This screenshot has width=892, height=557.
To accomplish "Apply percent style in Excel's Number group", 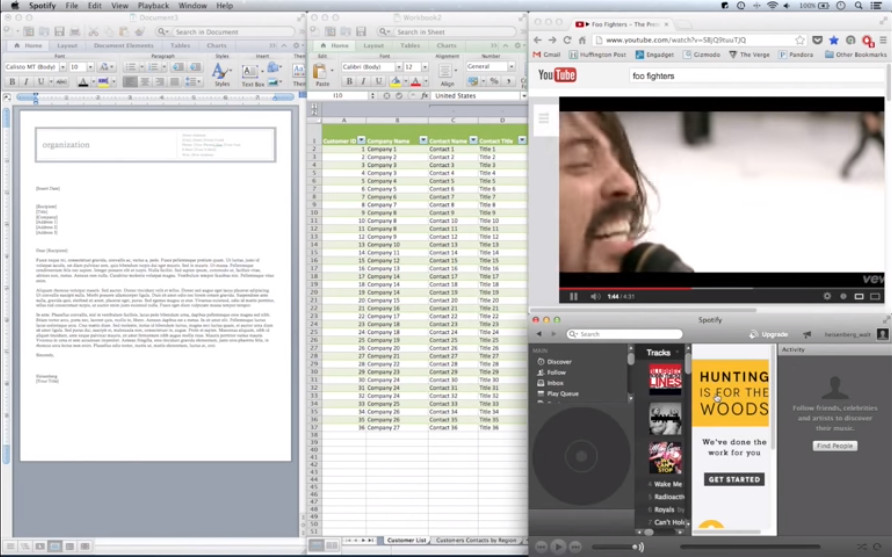I will click(494, 81).
